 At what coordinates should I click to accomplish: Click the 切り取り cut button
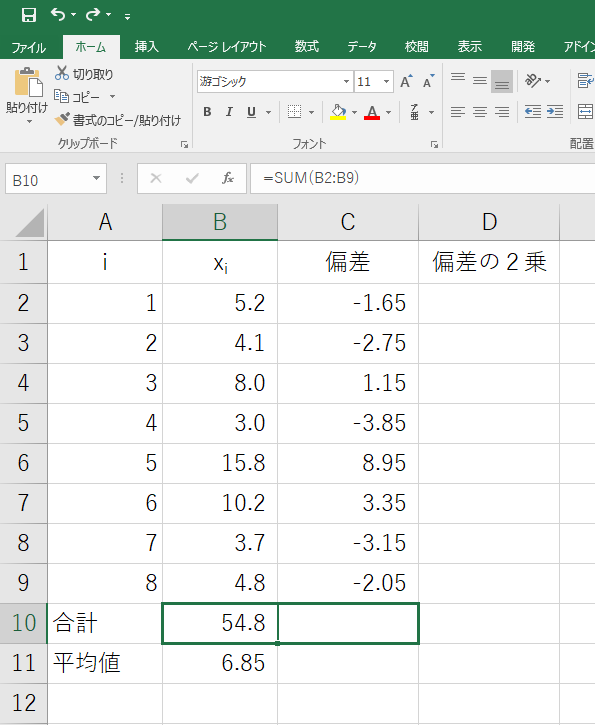(x=84, y=74)
